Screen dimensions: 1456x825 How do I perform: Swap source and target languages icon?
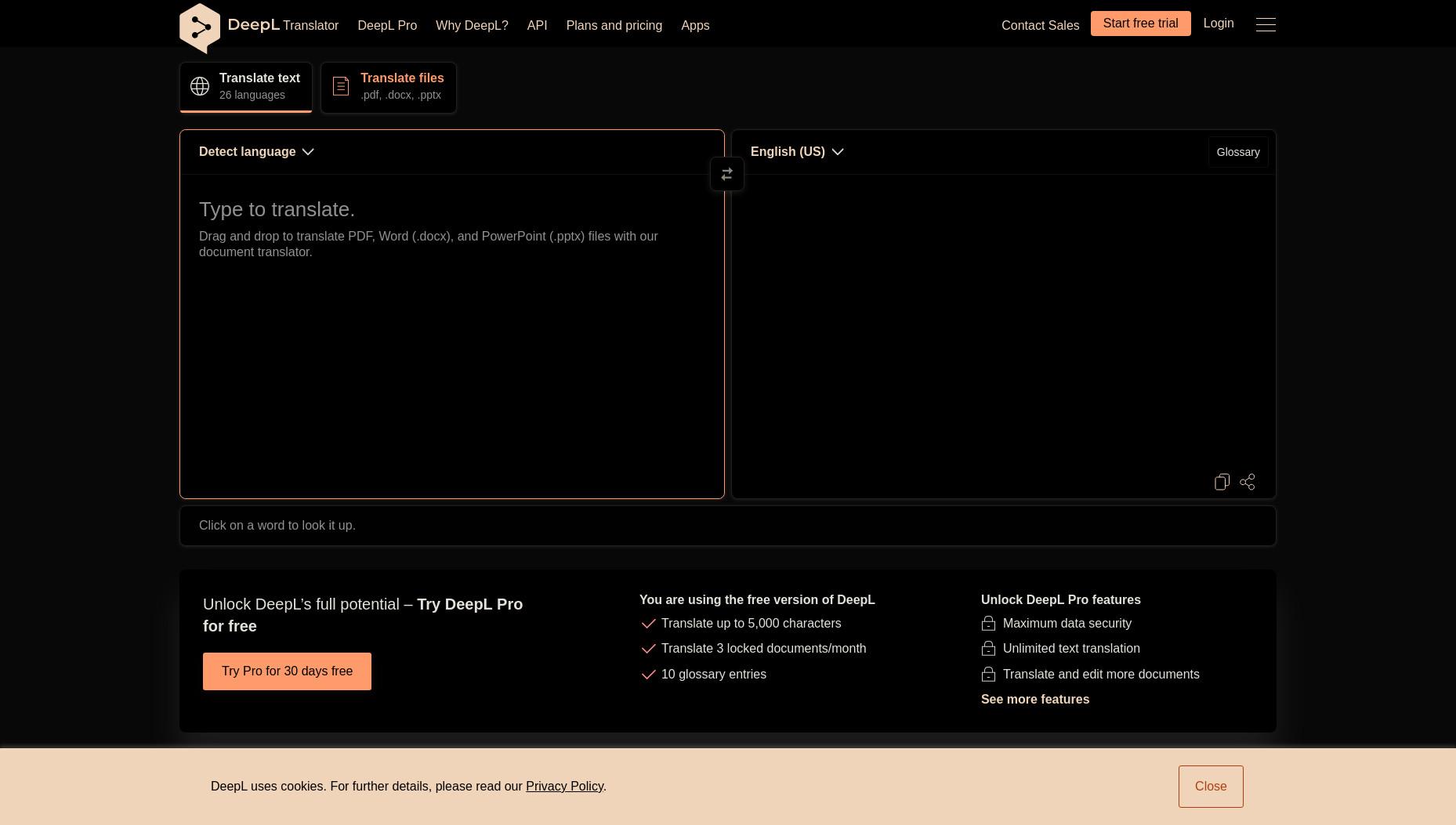point(727,174)
